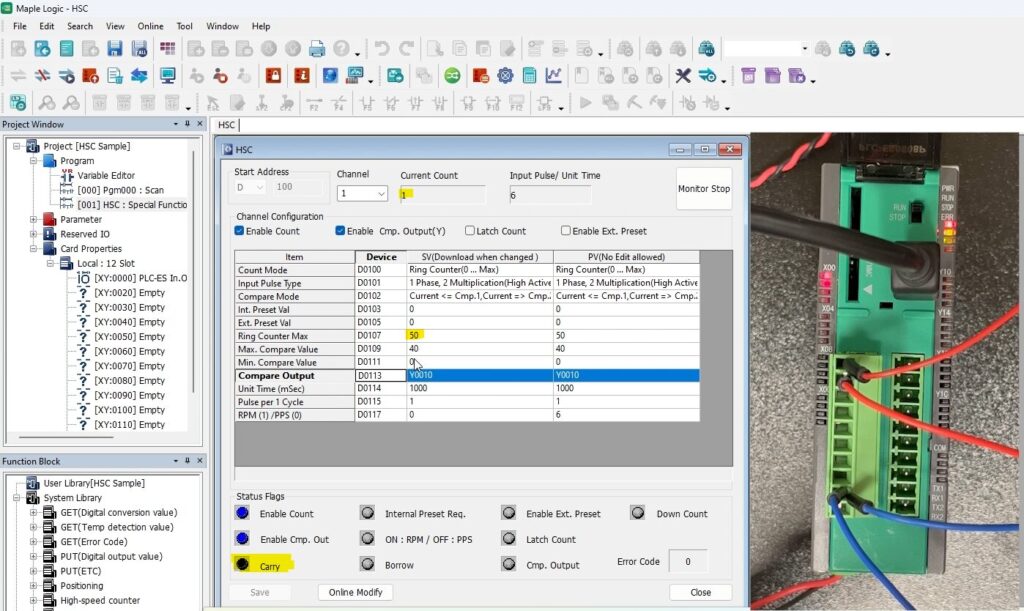Image resolution: width=1024 pixels, height=611 pixels.
Task: Click the binoculars ALL find icon
Action: tap(706, 48)
